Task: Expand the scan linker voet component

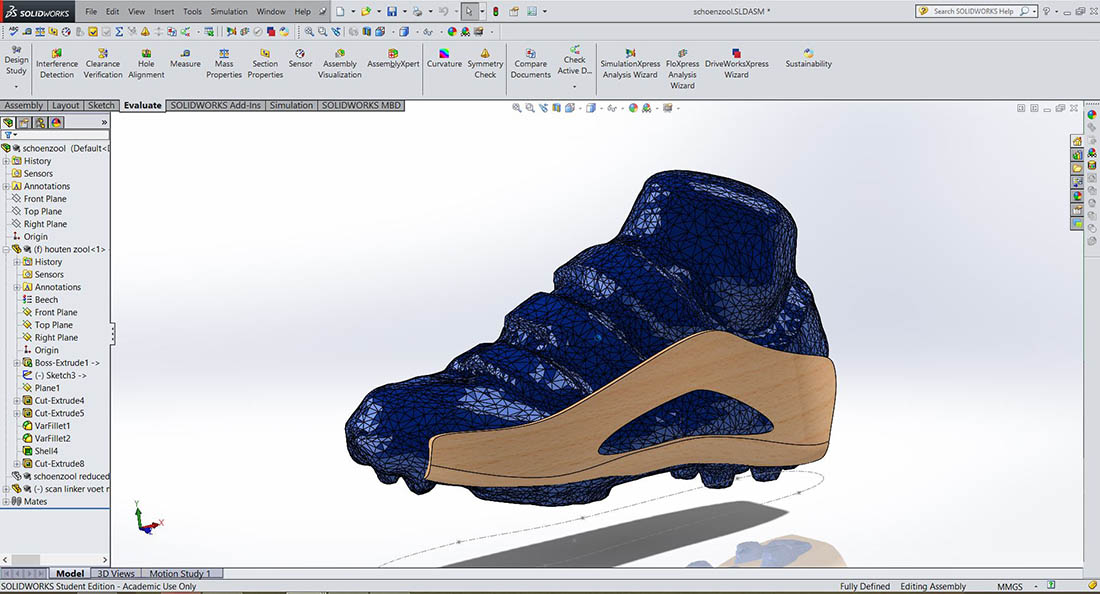Action: point(6,489)
